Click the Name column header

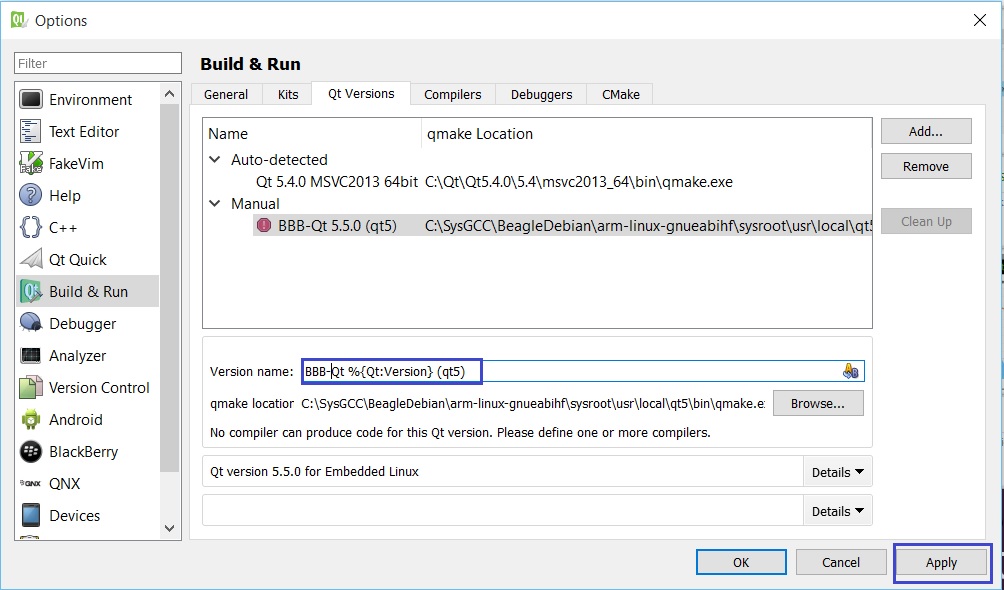312,134
